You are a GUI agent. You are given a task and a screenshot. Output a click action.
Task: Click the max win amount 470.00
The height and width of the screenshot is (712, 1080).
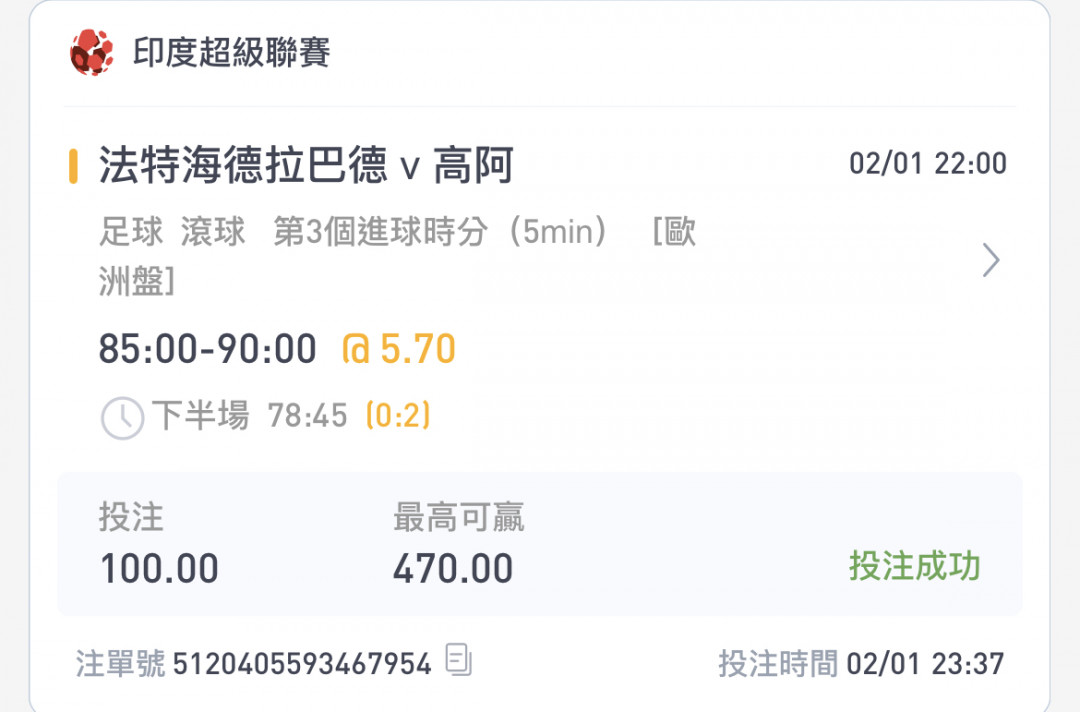pos(453,569)
